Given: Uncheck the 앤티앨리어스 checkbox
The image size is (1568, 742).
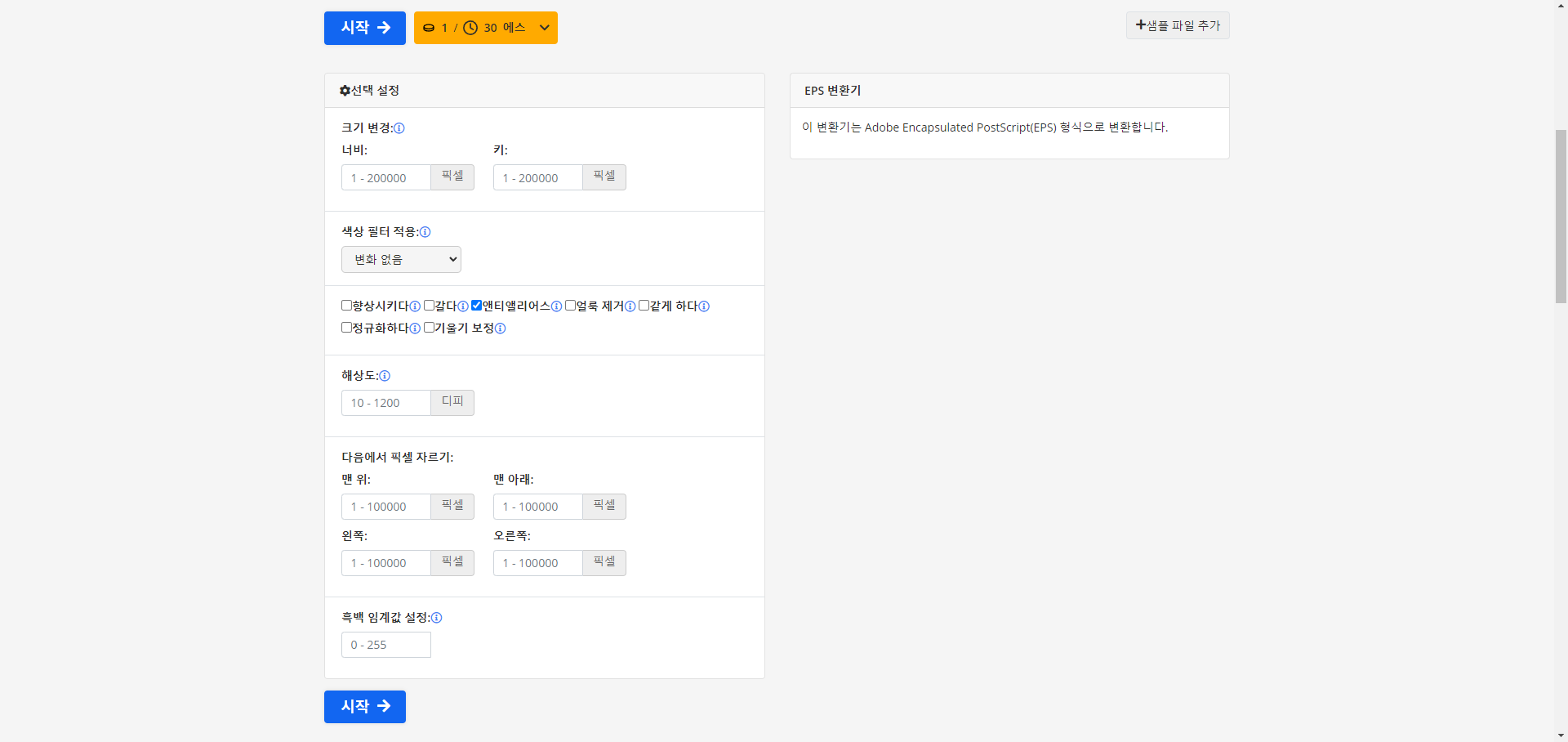Looking at the screenshot, I should (477, 306).
